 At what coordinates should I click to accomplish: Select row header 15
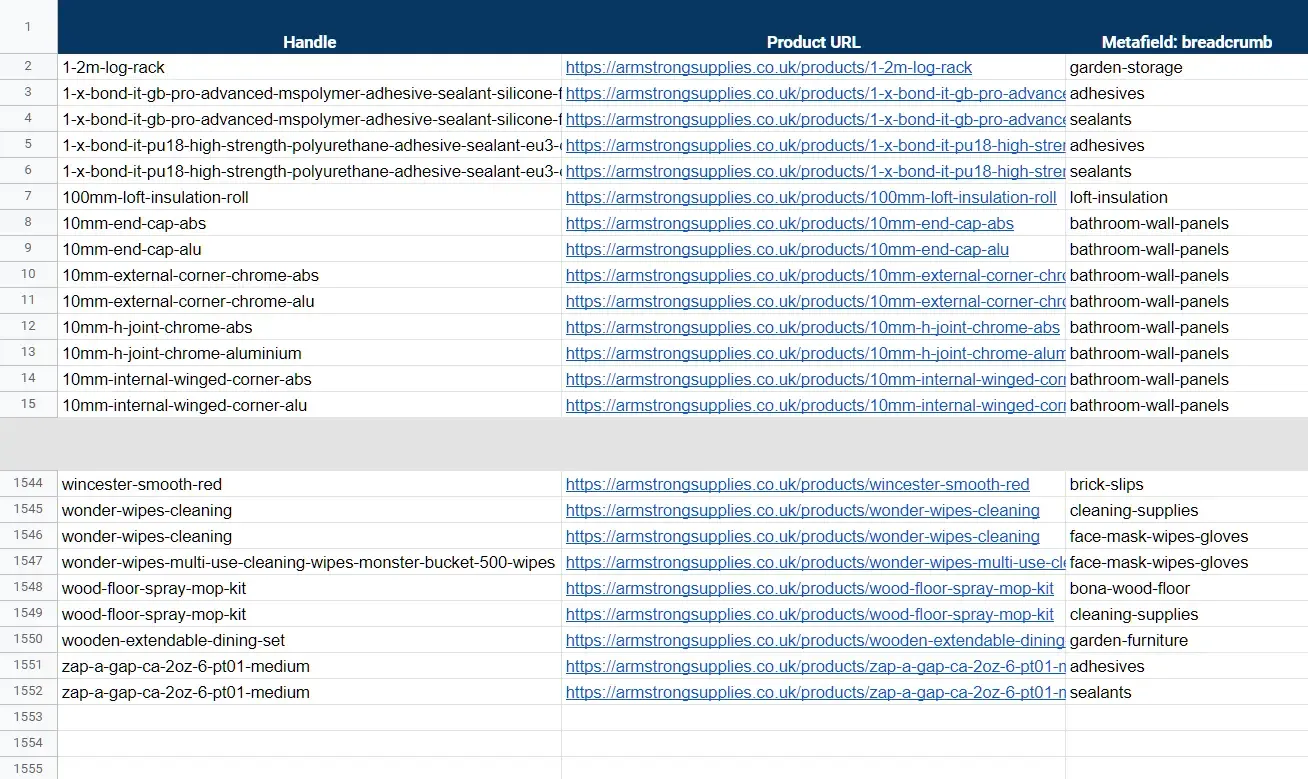[x=28, y=405]
